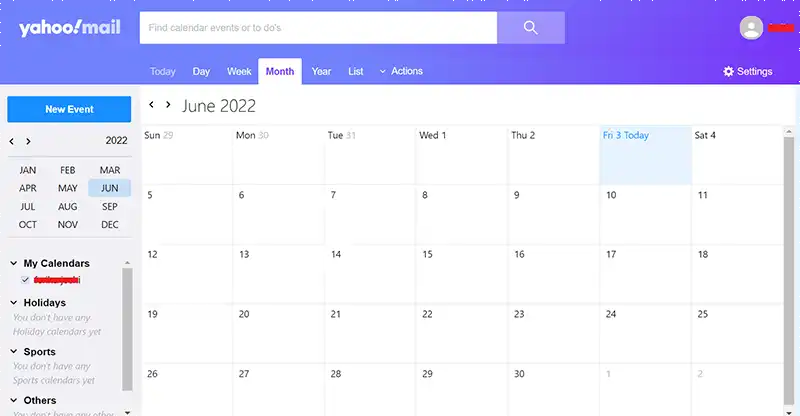Select June 18 day cell
The height and width of the screenshot is (416, 800).
click(737, 275)
